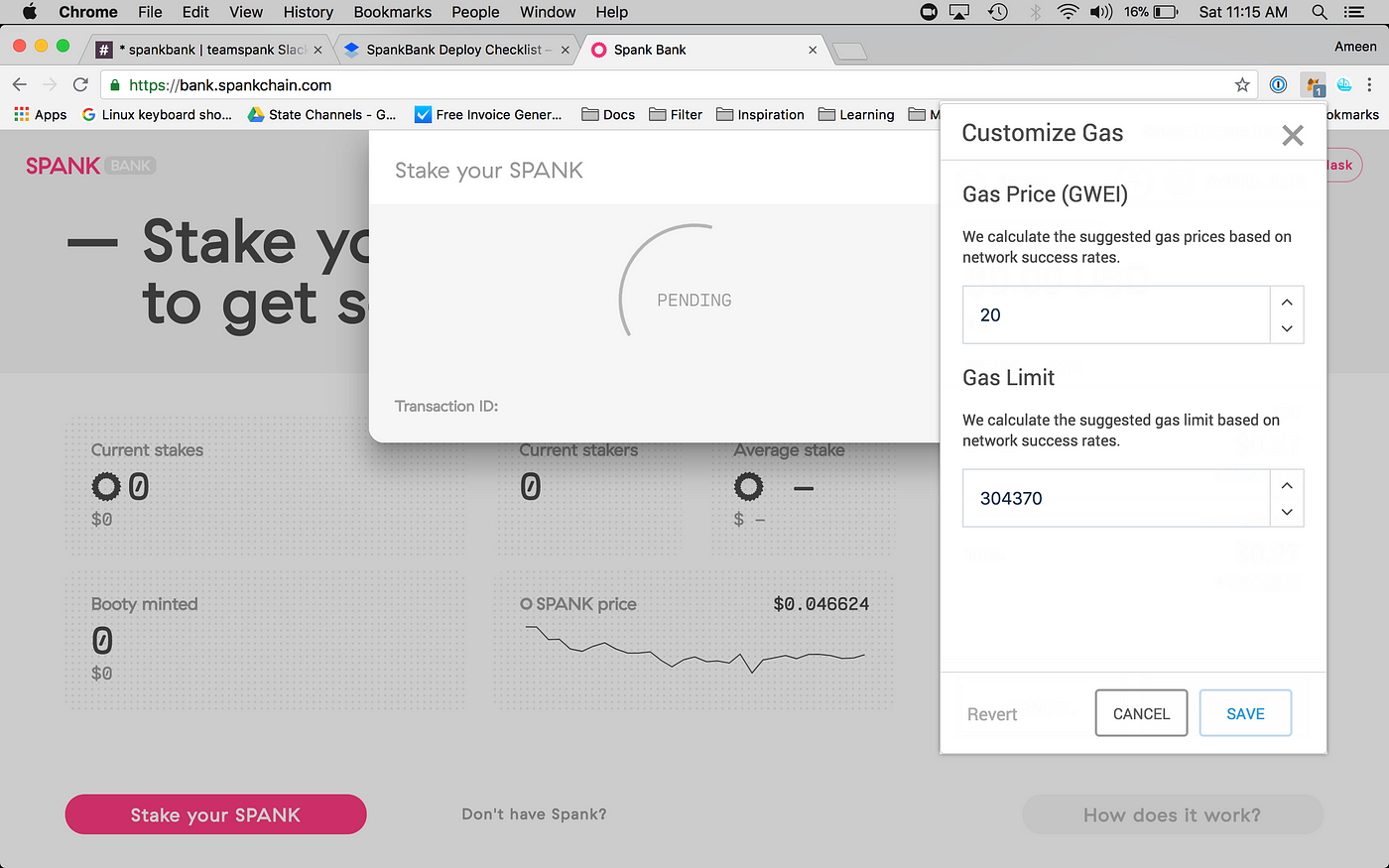Go forward to the next page

[50, 85]
